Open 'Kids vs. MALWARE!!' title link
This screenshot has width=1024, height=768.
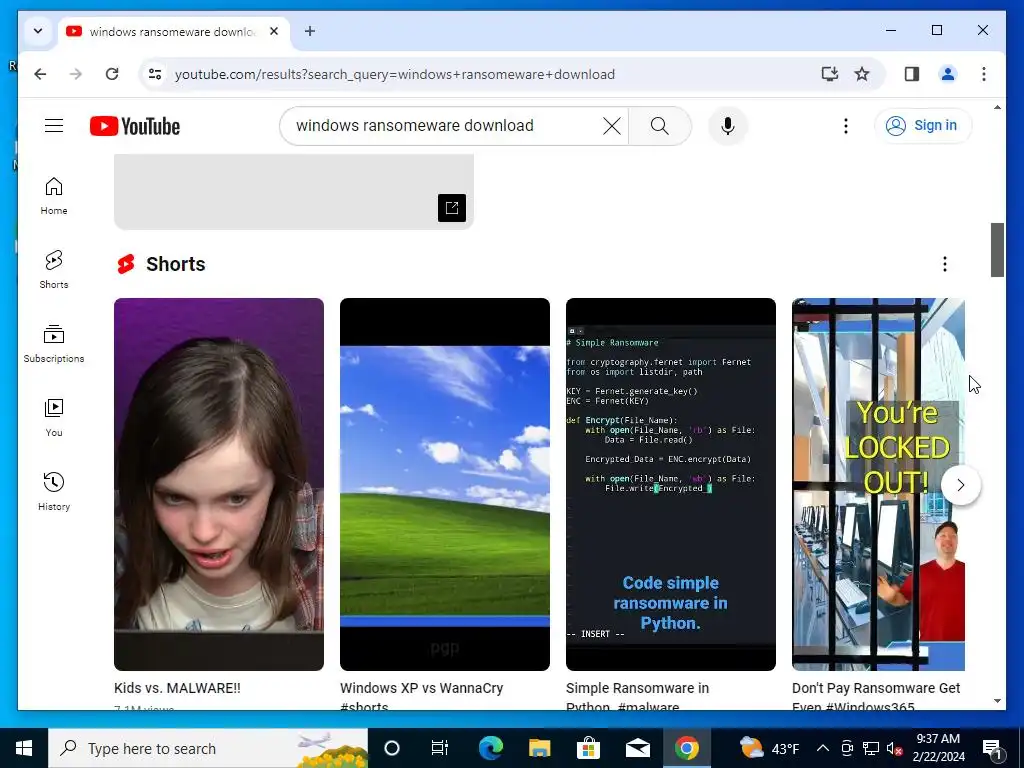click(x=177, y=688)
